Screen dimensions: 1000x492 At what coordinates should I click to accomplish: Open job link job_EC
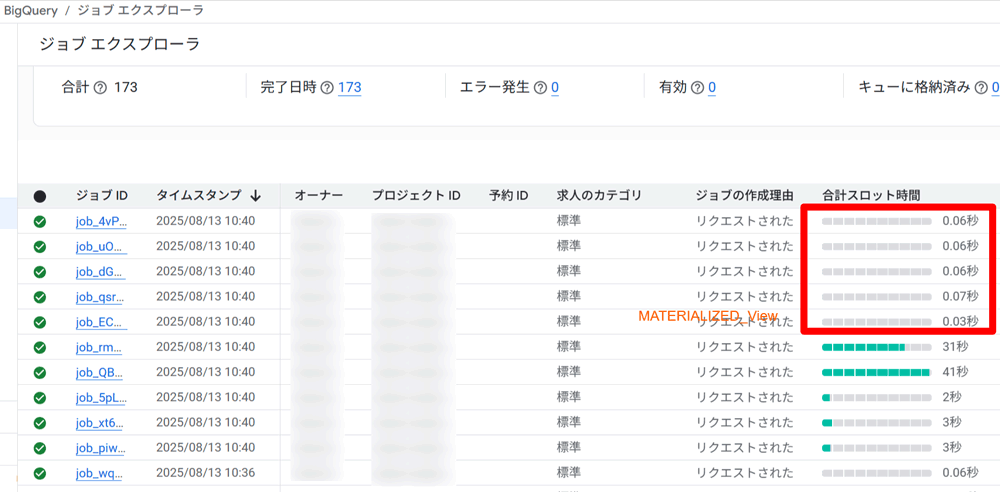(101, 322)
